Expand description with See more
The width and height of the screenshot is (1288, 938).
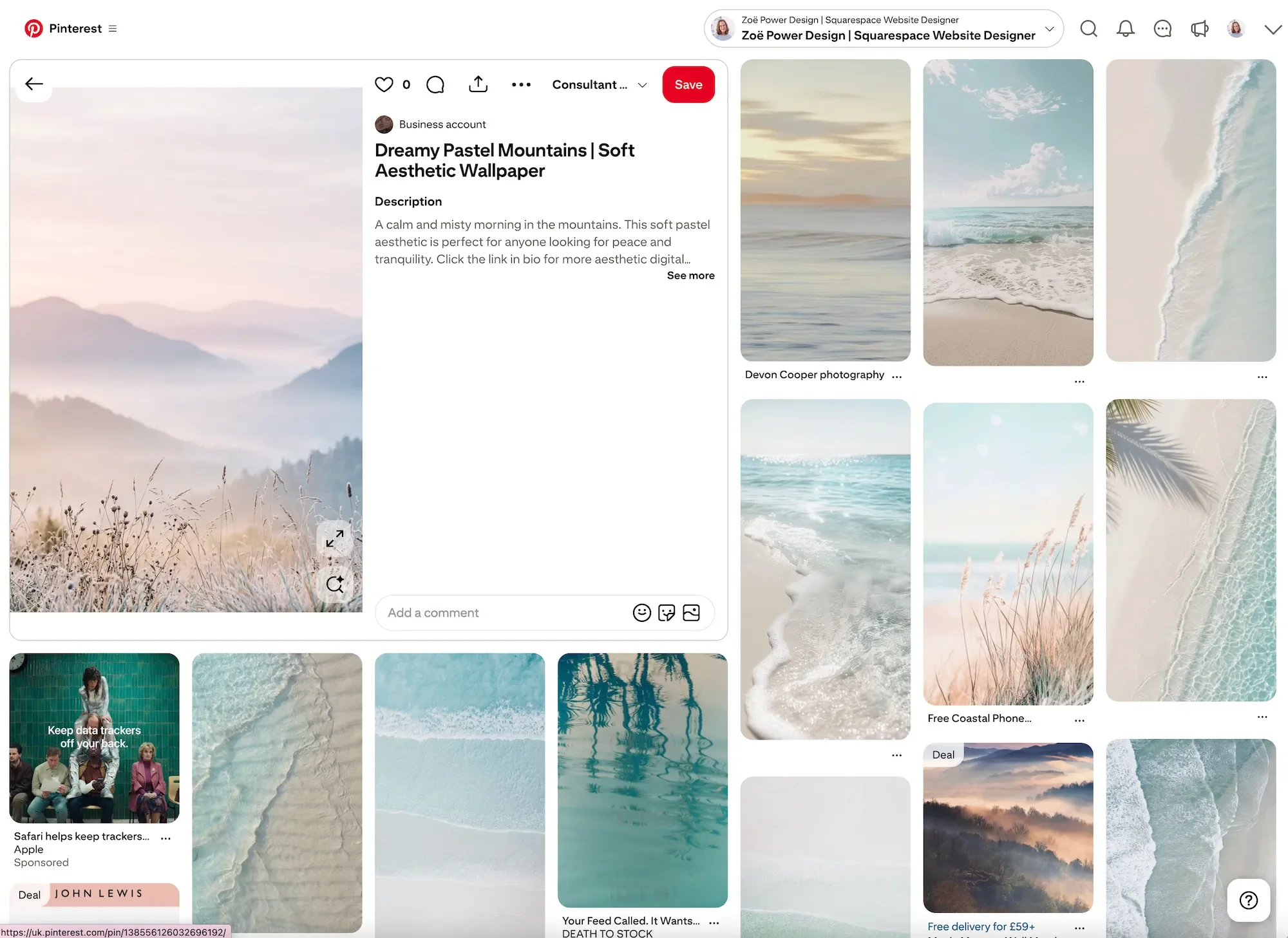(690, 276)
